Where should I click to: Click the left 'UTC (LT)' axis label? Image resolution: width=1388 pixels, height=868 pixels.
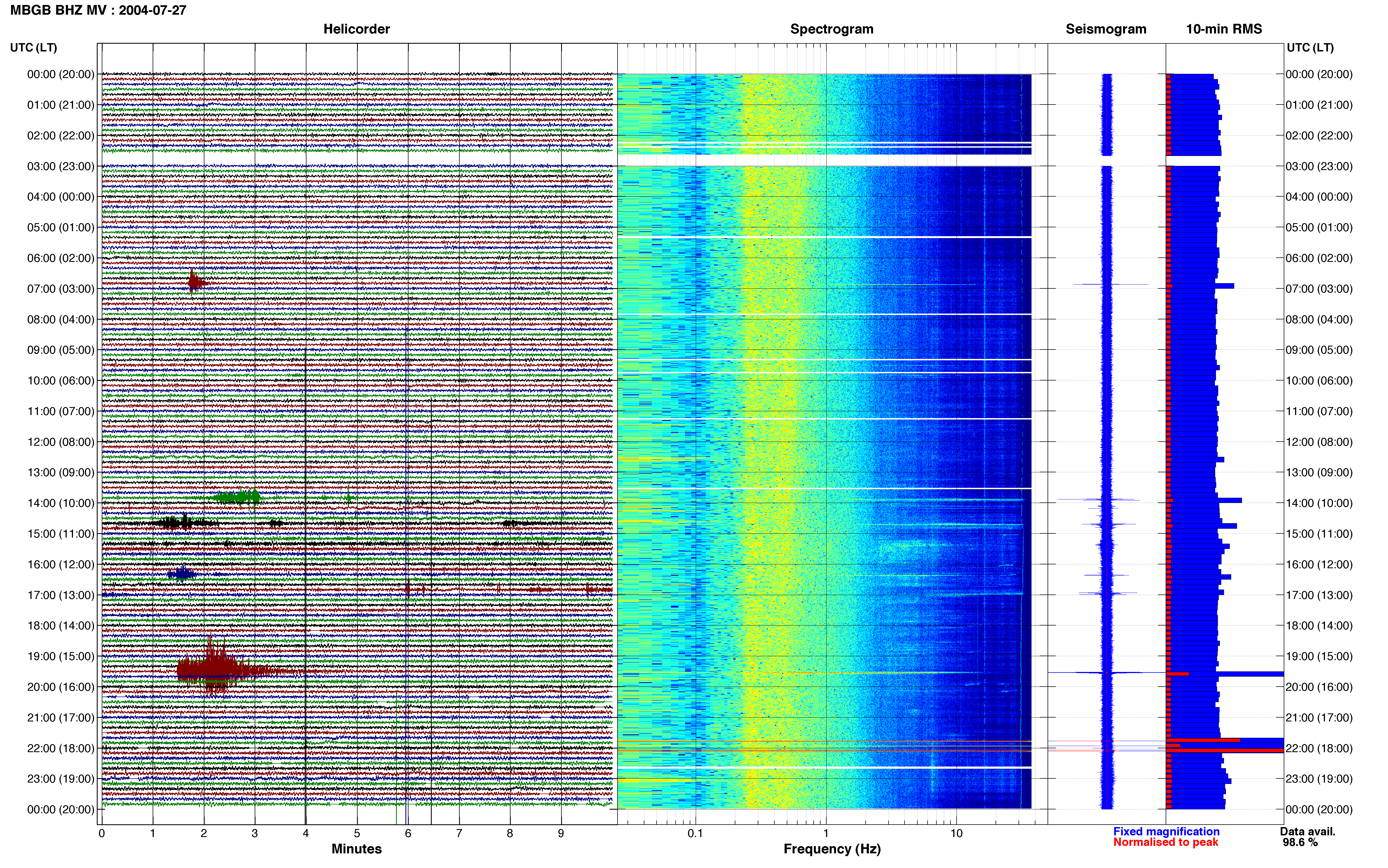(33, 48)
